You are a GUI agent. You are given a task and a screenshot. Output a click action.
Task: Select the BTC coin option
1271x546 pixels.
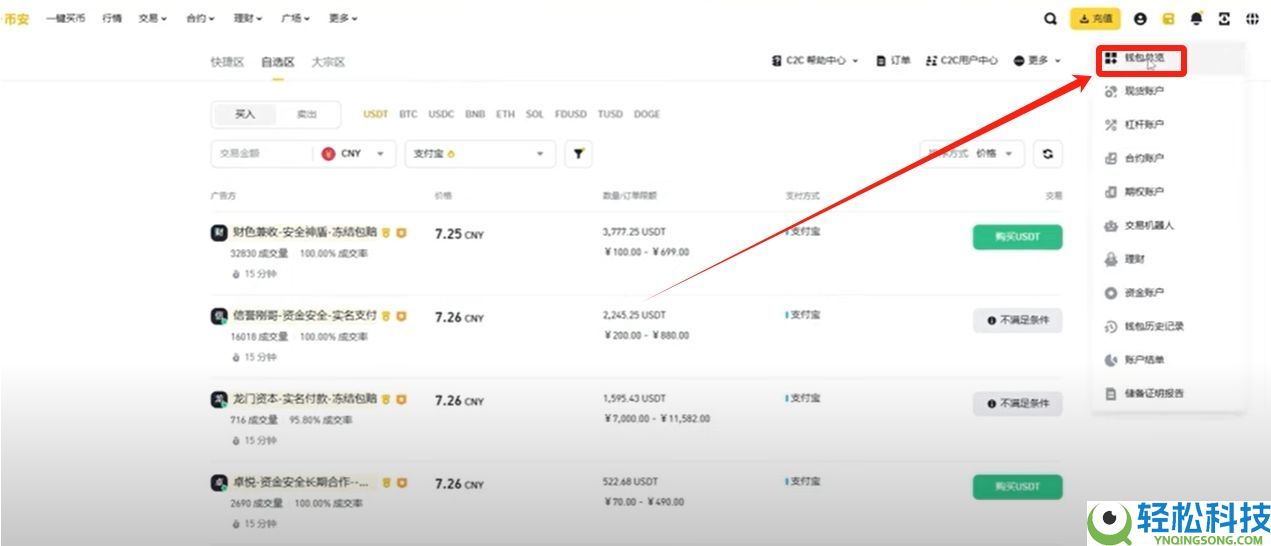pyautogui.click(x=408, y=114)
